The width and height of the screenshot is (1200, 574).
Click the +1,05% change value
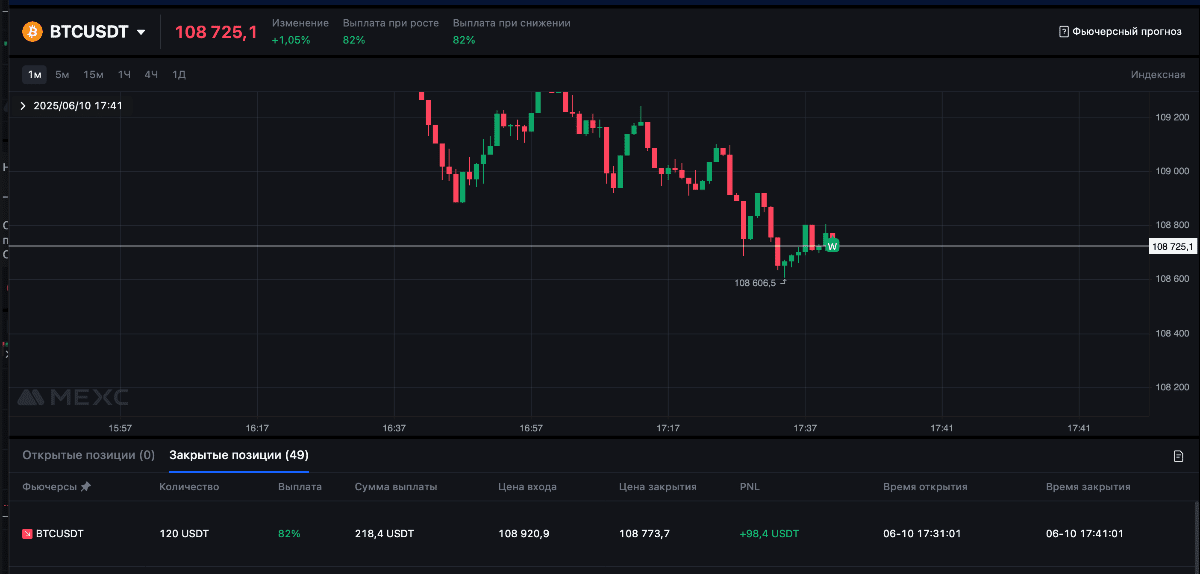(291, 40)
